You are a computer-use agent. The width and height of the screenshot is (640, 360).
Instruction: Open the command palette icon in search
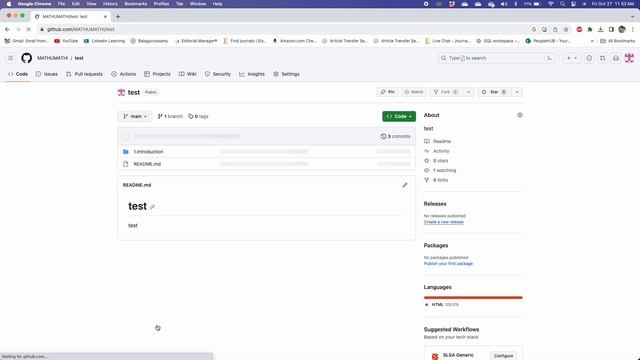(x=549, y=58)
